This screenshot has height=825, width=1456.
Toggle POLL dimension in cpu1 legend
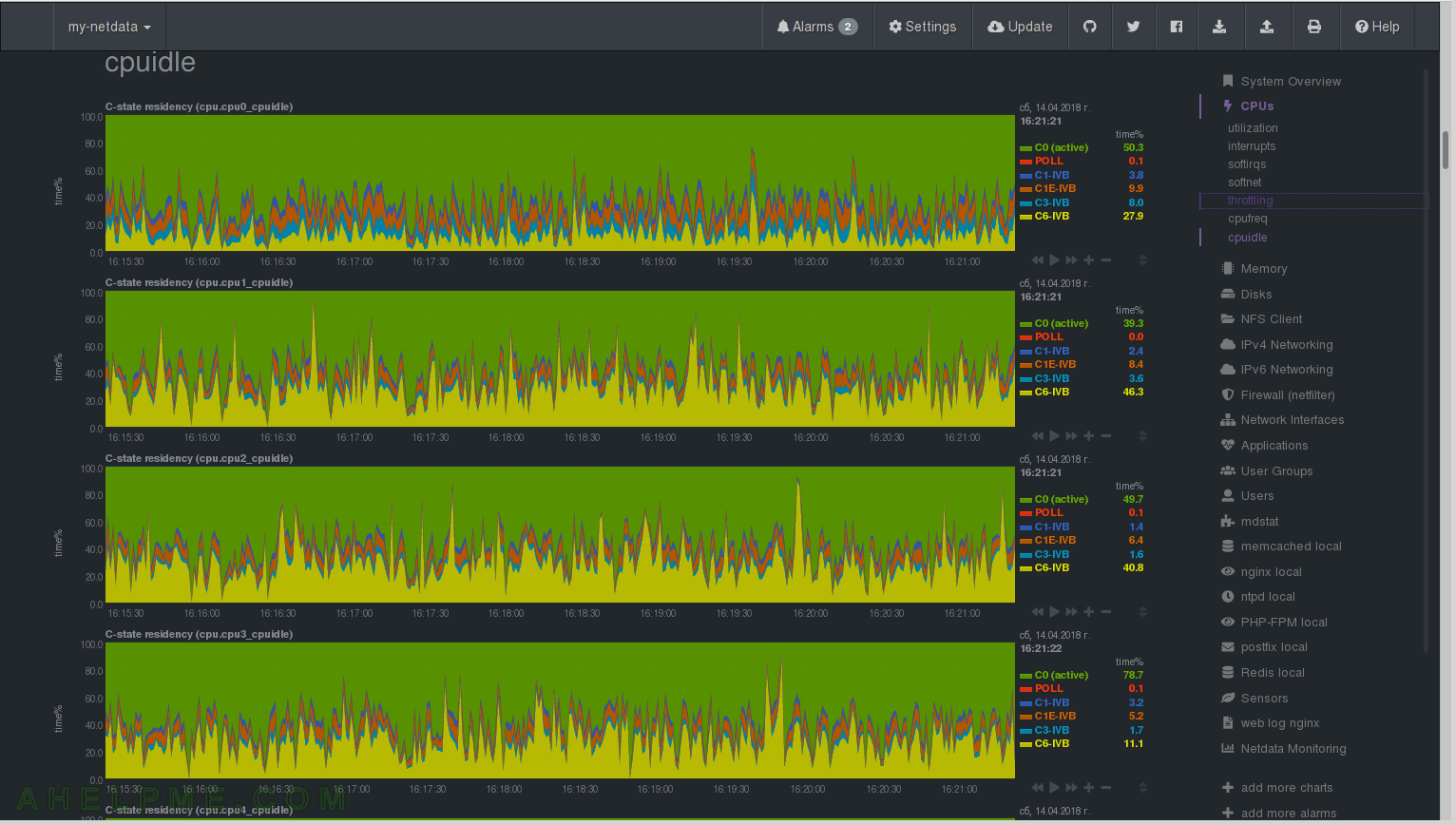1048,337
